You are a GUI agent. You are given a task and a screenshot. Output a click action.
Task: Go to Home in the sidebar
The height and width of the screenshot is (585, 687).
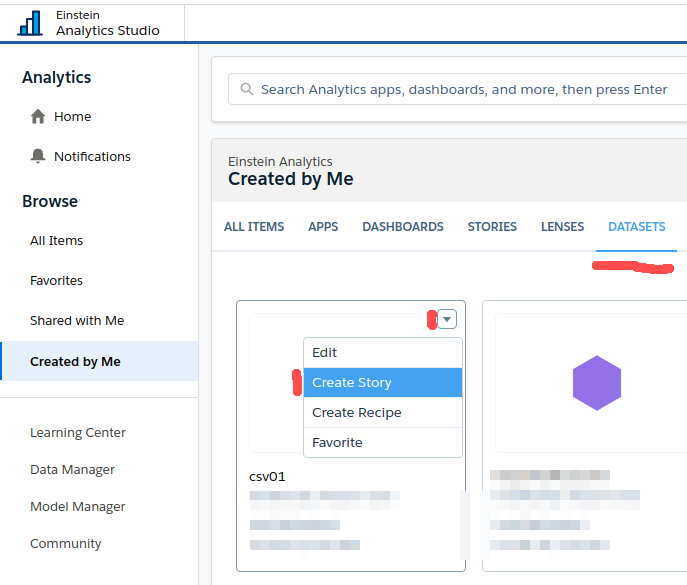72,117
